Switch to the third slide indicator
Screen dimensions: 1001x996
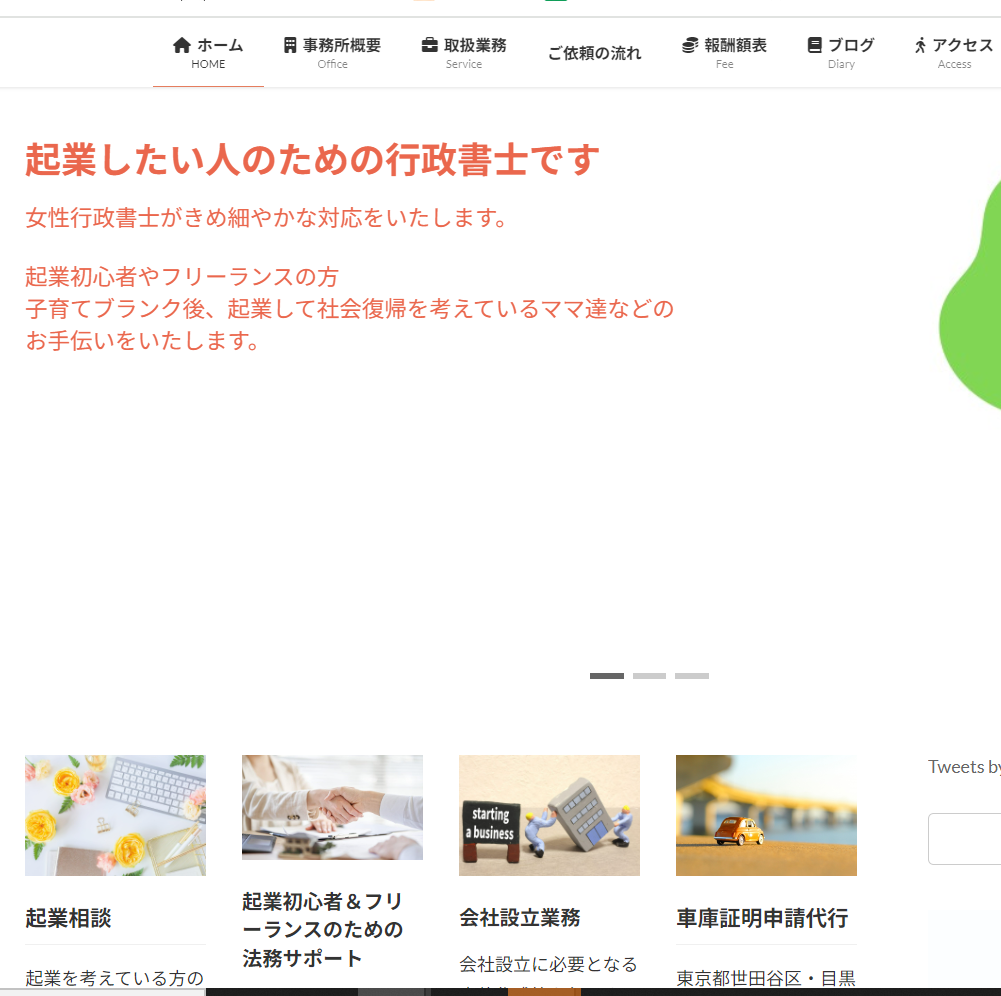691,676
